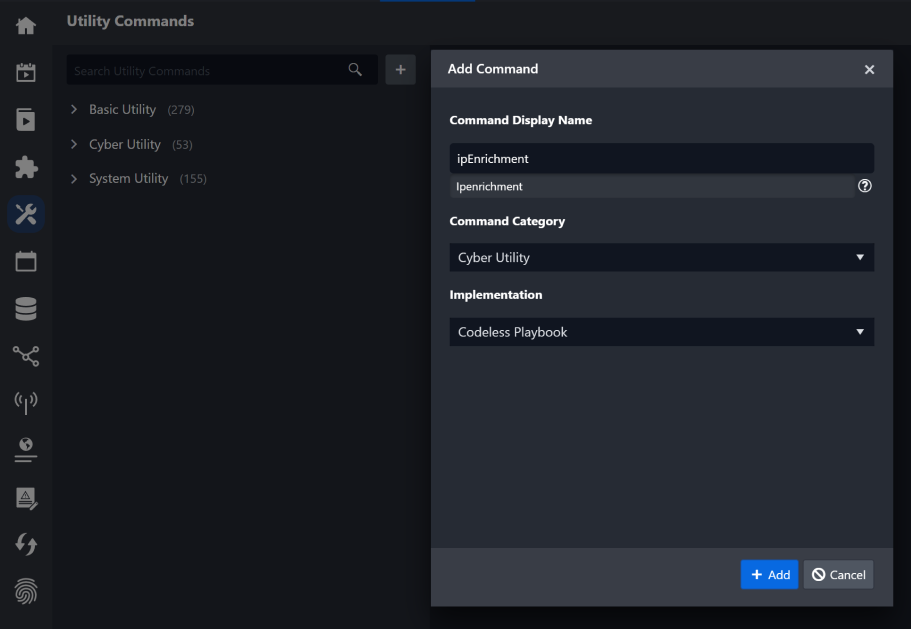Click the sync arrows icon in sidebar
The image size is (911, 629).
(x=25, y=544)
